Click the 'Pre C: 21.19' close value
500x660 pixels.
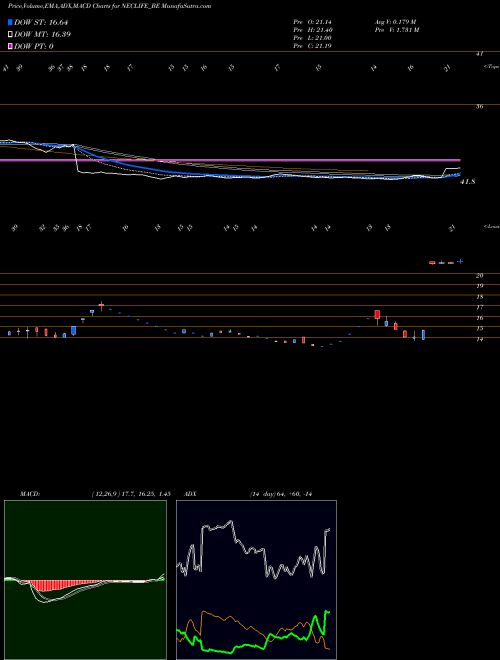[312, 46]
